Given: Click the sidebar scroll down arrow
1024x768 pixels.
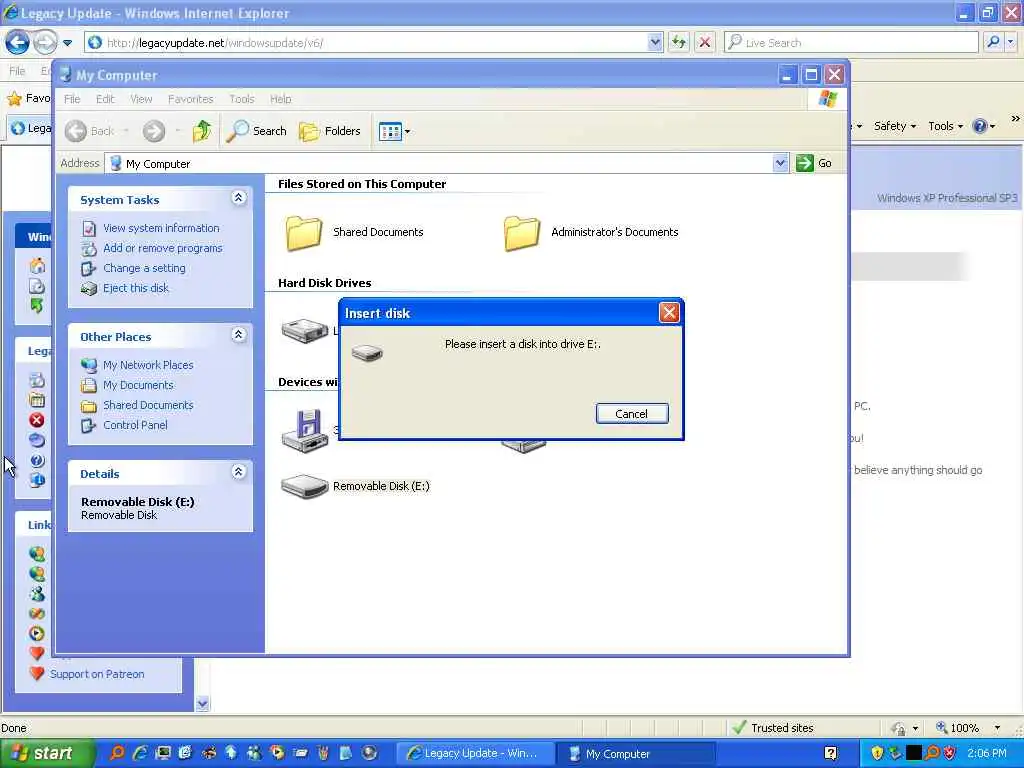Looking at the screenshot, I should tap(202, 703).
